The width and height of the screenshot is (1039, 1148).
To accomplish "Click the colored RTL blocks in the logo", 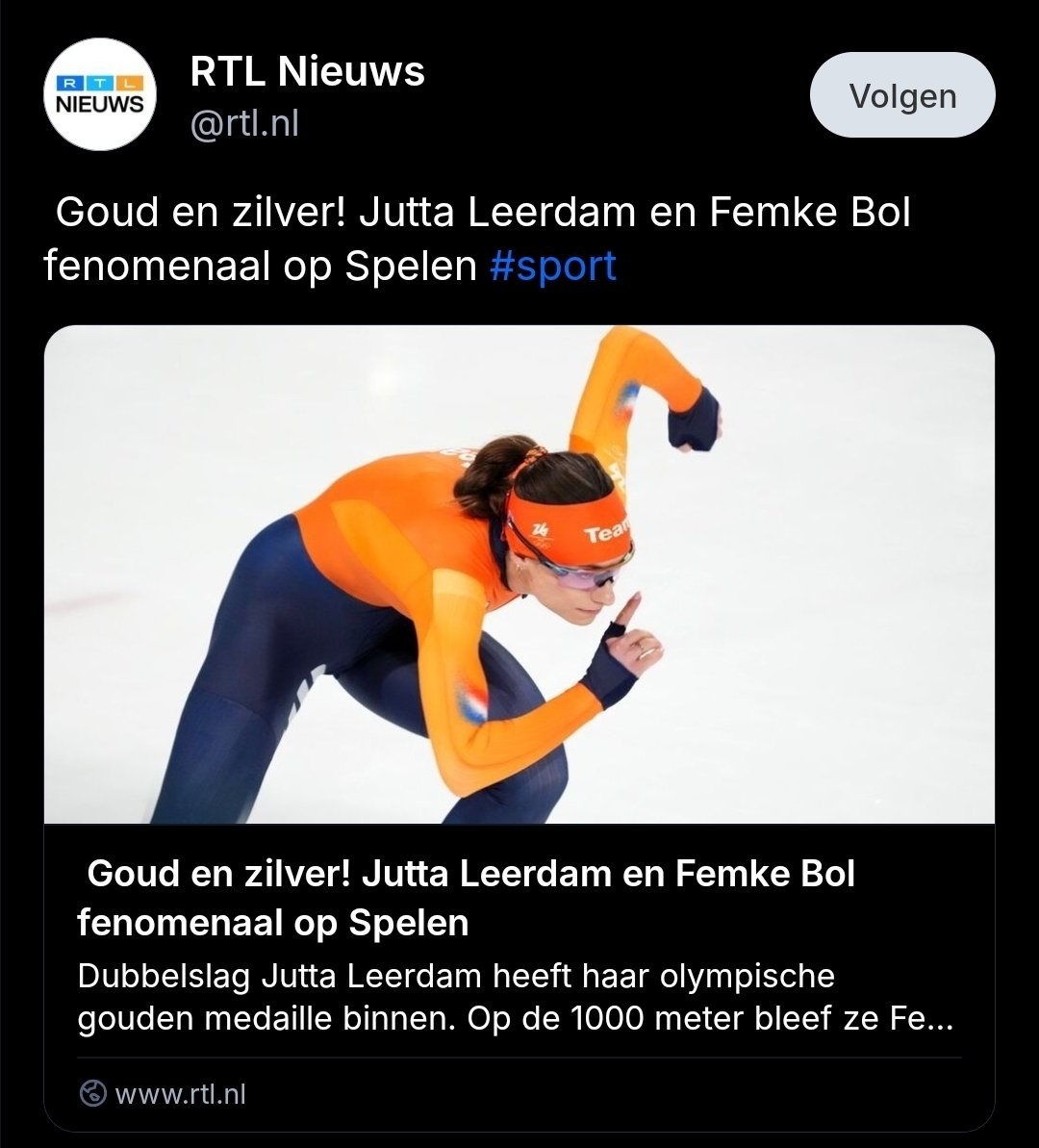I will coord(101,83).
